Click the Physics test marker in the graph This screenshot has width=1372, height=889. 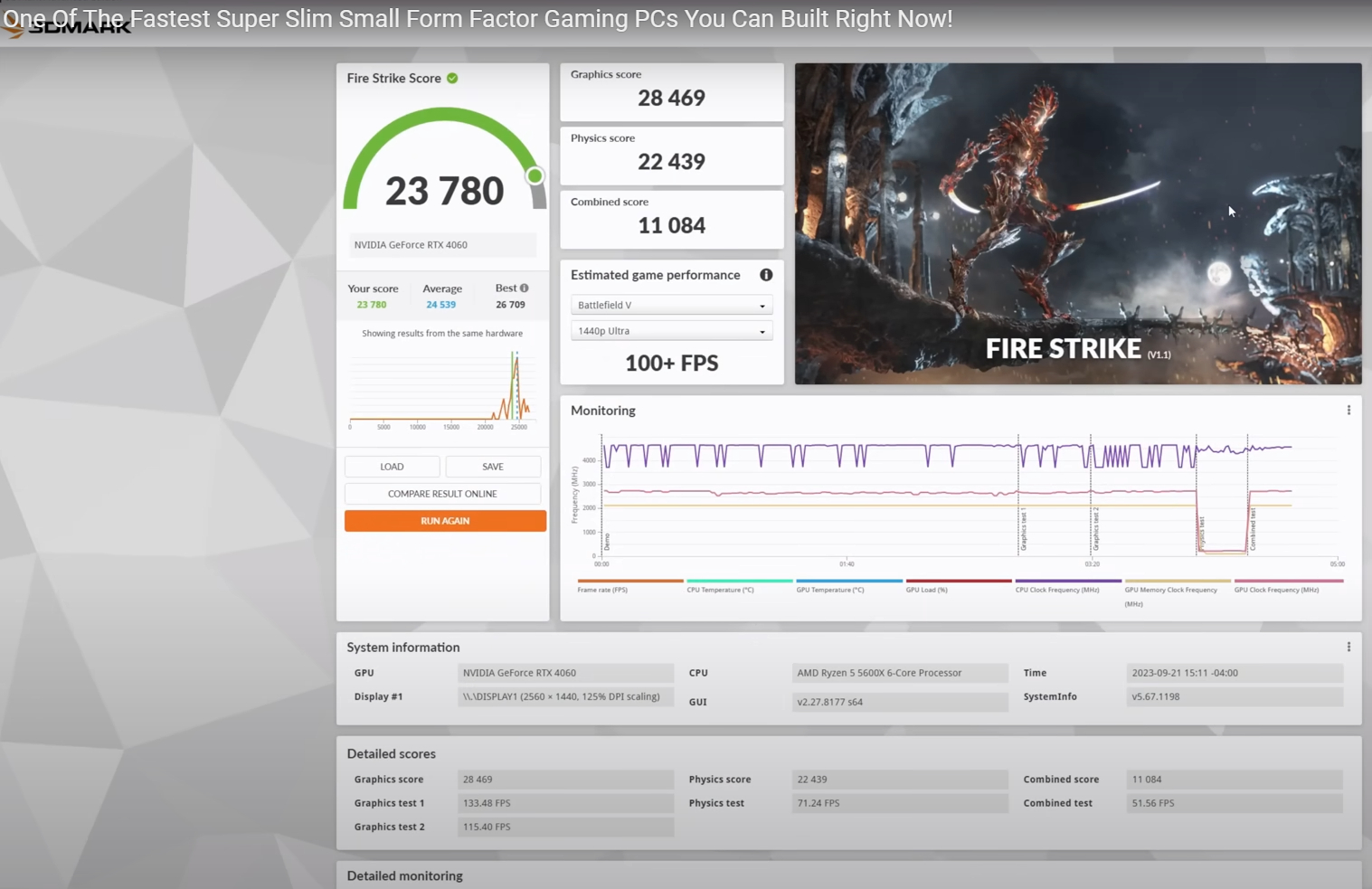(1202, 534)
